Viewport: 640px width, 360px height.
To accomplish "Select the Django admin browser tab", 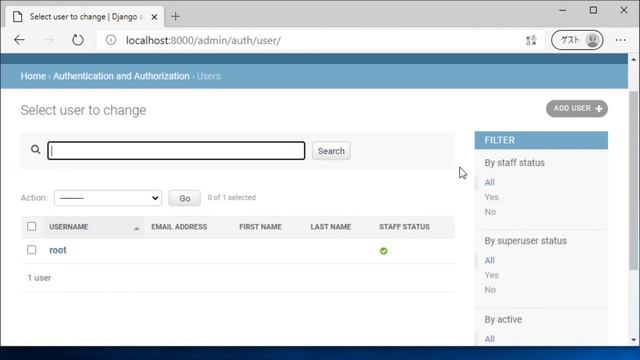I will (x=84, y=17).
